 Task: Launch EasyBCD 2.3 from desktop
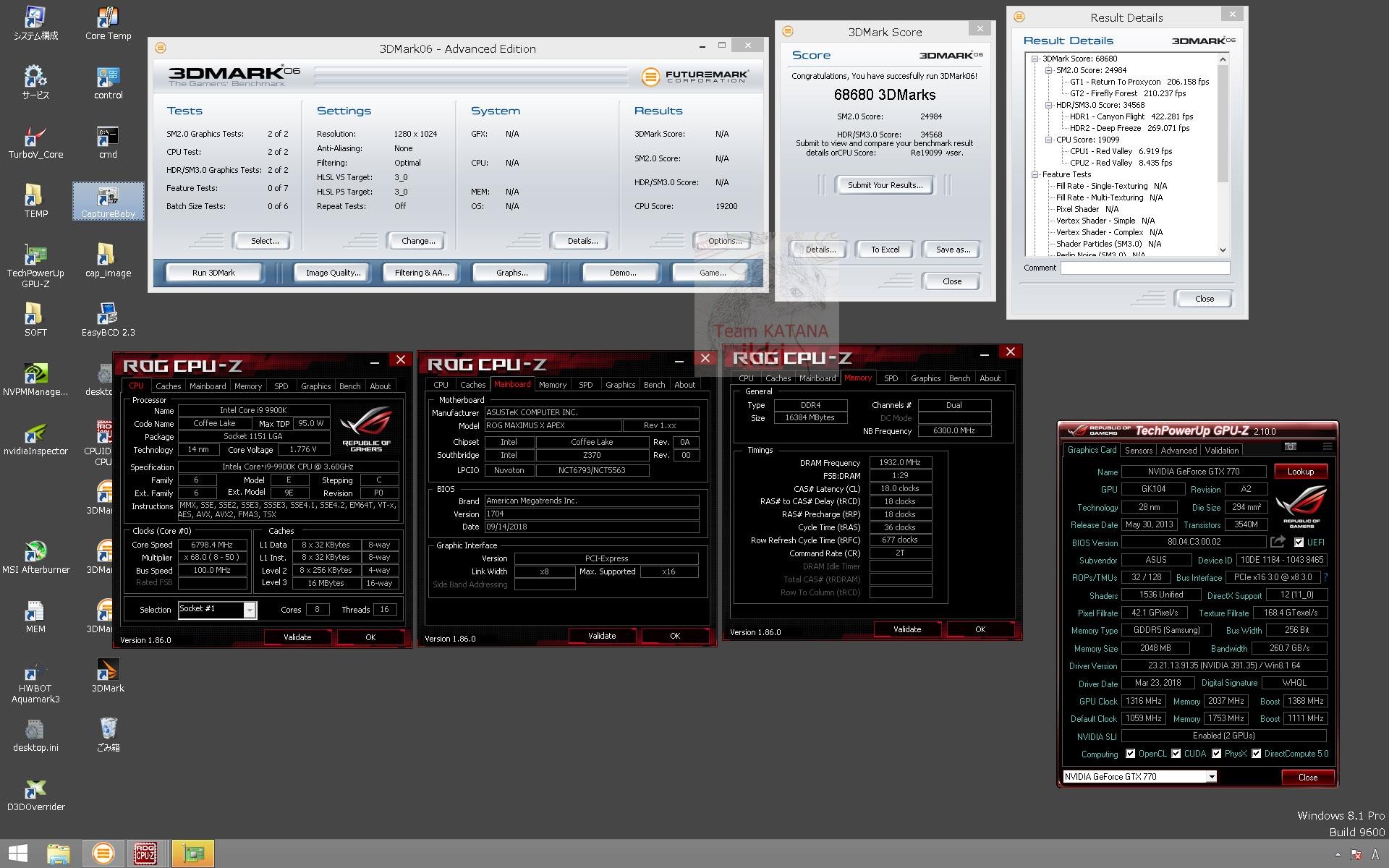108,320
